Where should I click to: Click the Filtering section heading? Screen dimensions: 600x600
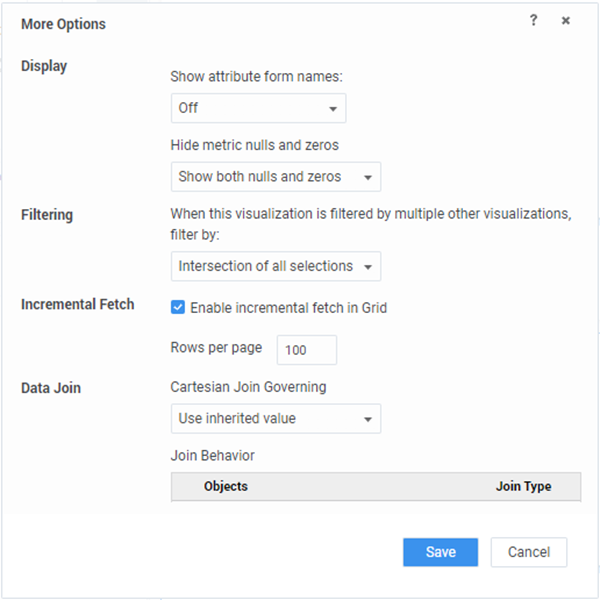click(x=47, y=214)
